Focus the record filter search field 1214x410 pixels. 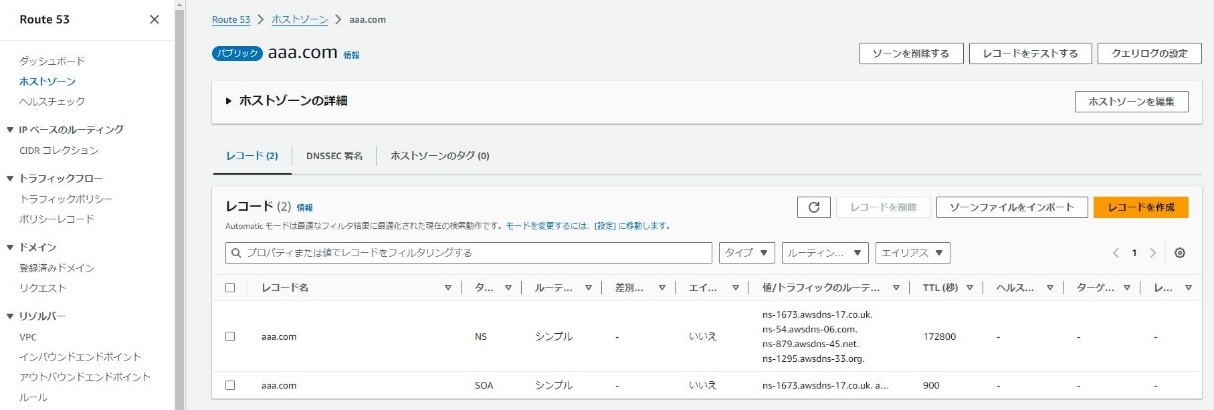tap(469, 253)
